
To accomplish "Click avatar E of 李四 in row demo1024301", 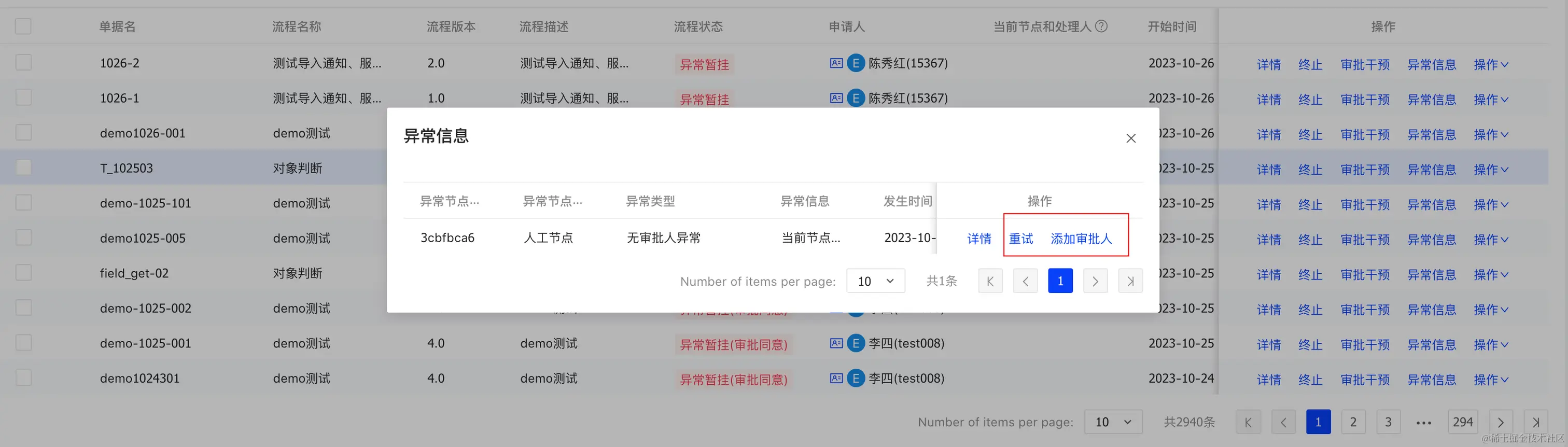I will tap(855, 378).
